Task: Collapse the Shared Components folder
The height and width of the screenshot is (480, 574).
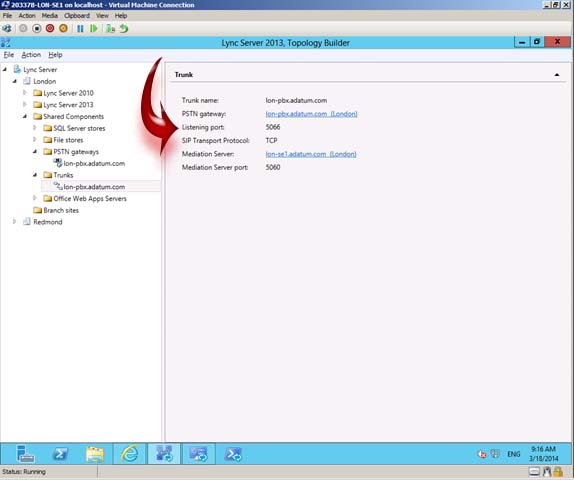Action: [25, 116]
